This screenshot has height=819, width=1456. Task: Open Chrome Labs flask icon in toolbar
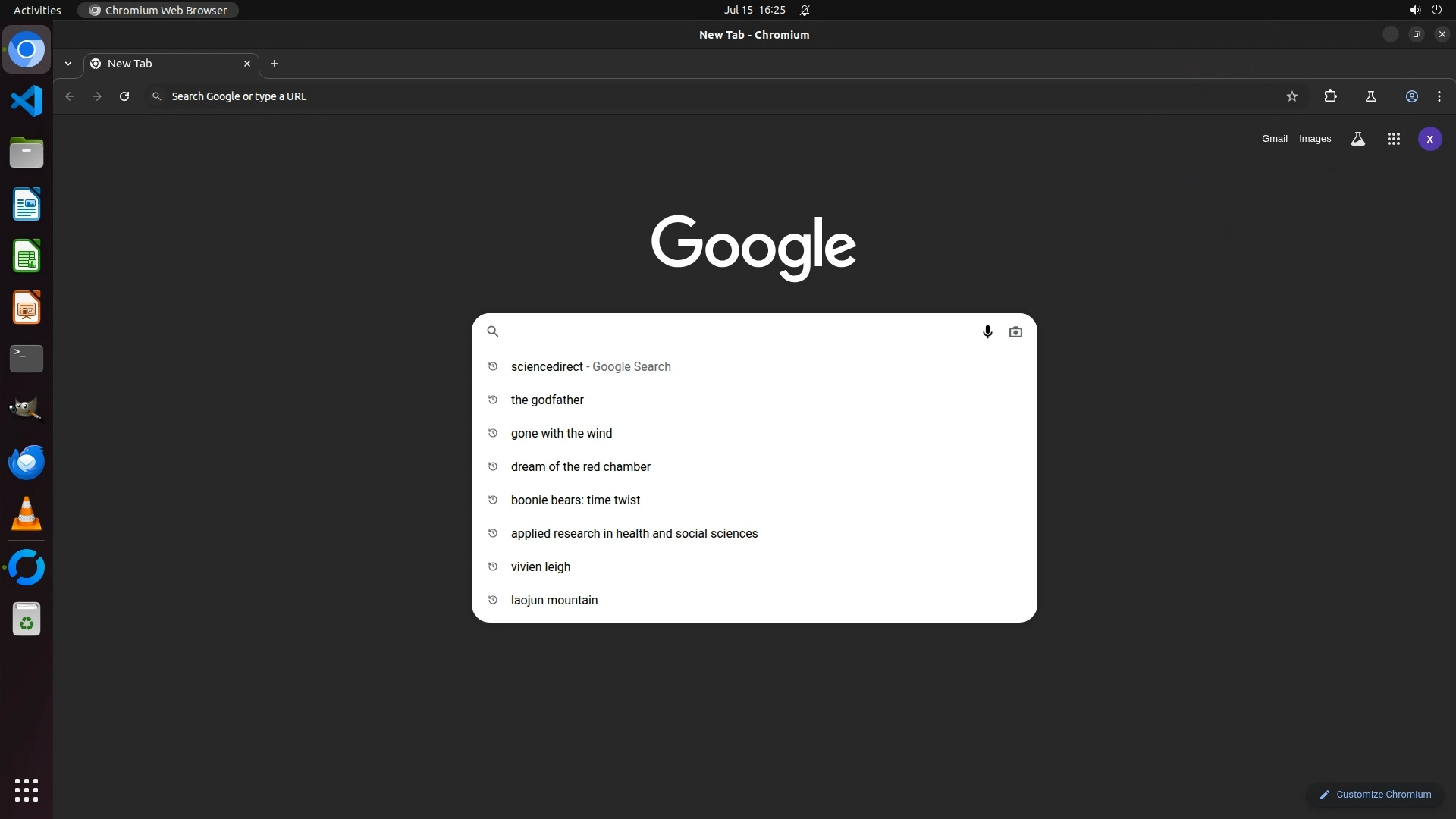coord(1370,96)
